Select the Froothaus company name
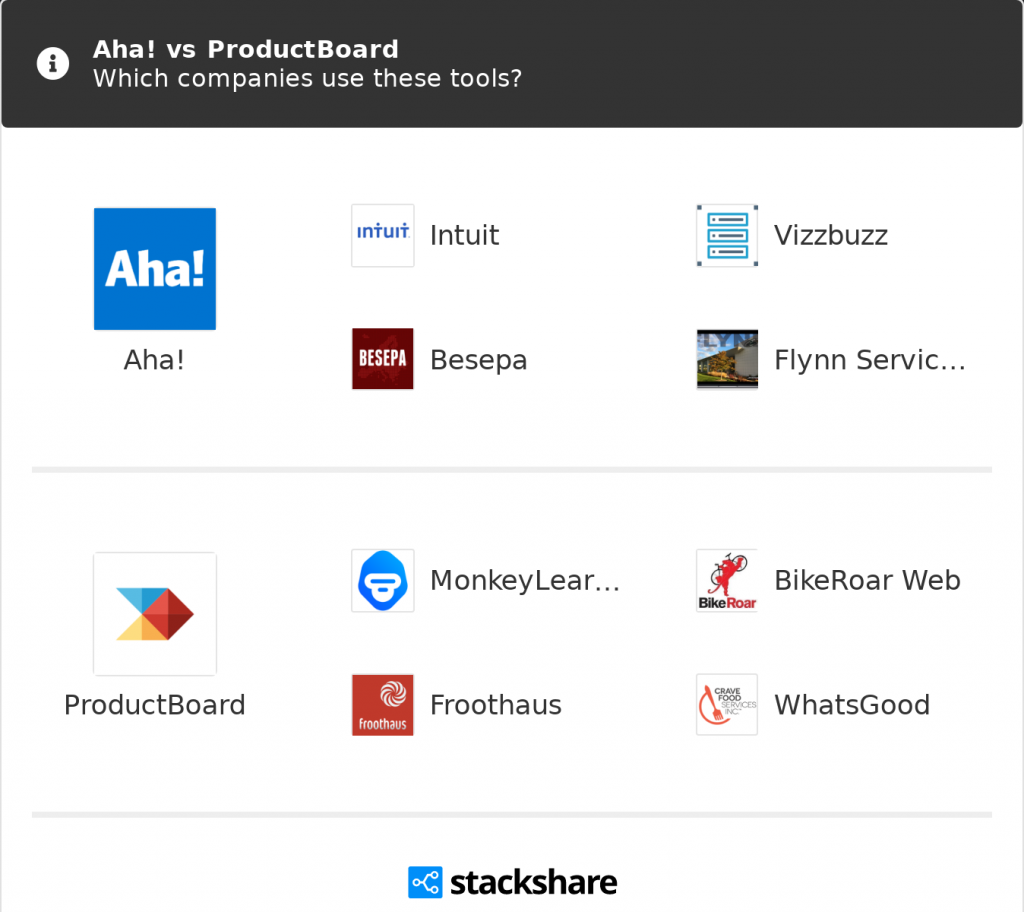 [x=495, y=705]
